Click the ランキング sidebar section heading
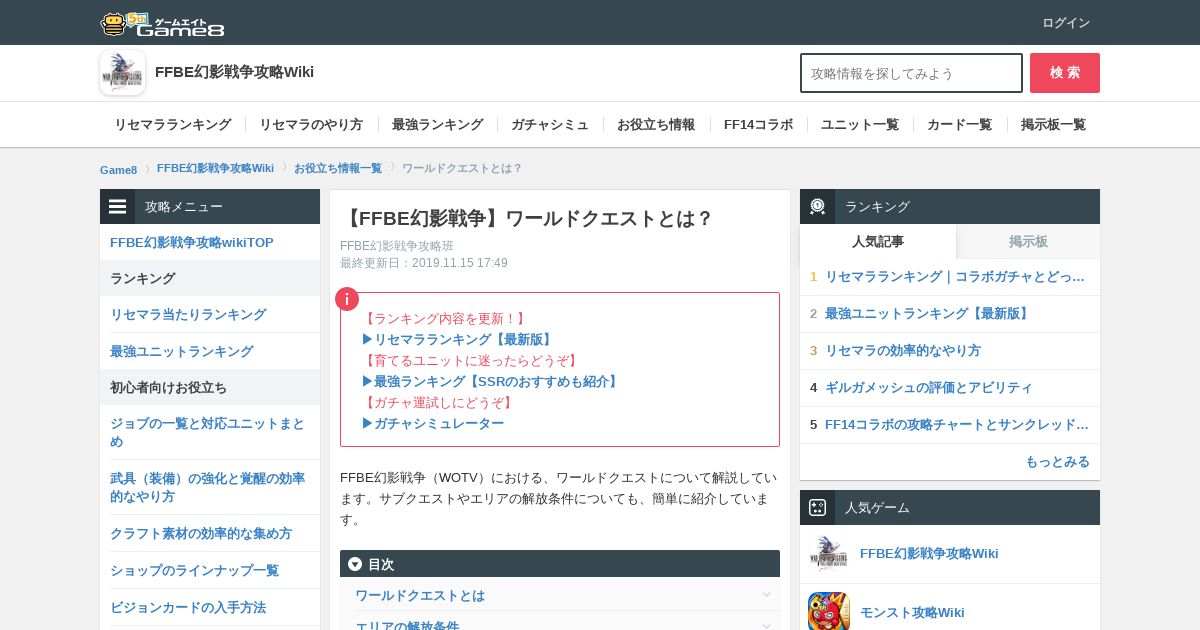The image size is (1200, 630). coord(210,278)
